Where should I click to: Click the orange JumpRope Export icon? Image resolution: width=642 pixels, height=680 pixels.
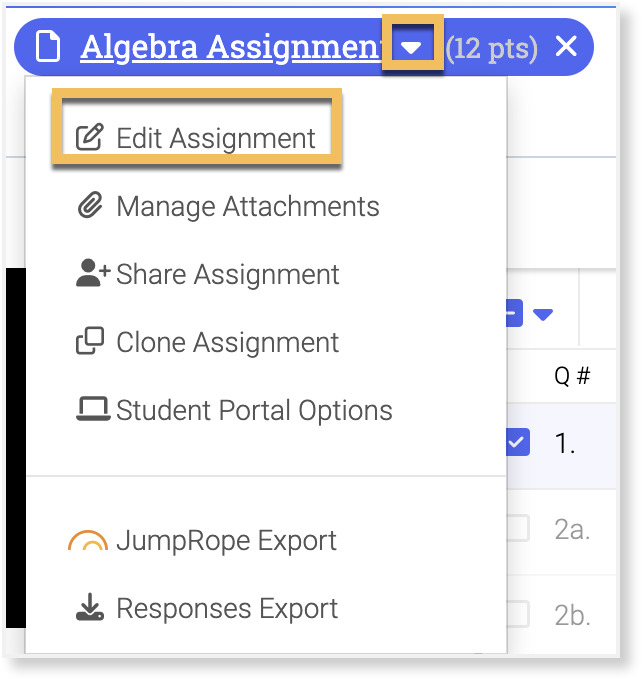tap(88, 542)
